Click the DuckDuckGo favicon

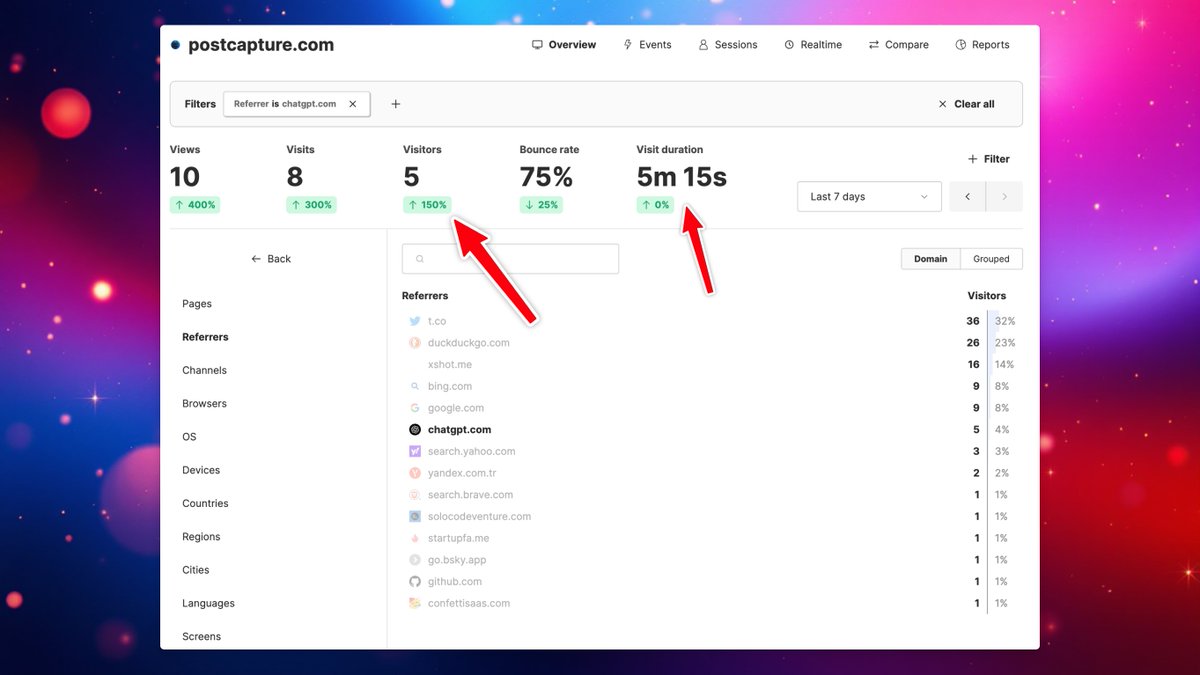[415, 343]
